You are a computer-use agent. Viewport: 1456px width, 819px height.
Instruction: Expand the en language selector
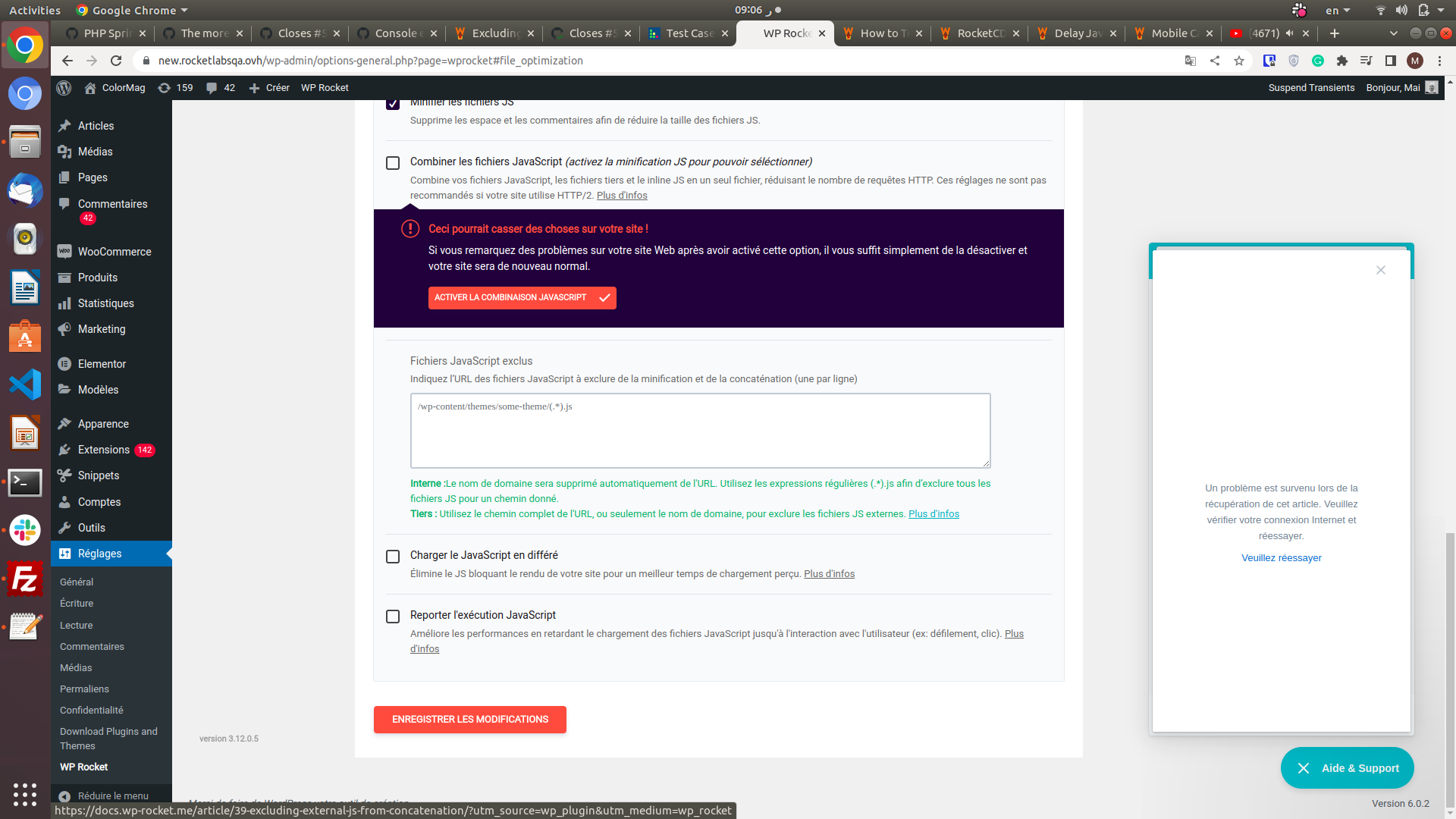coord(1338,10)
